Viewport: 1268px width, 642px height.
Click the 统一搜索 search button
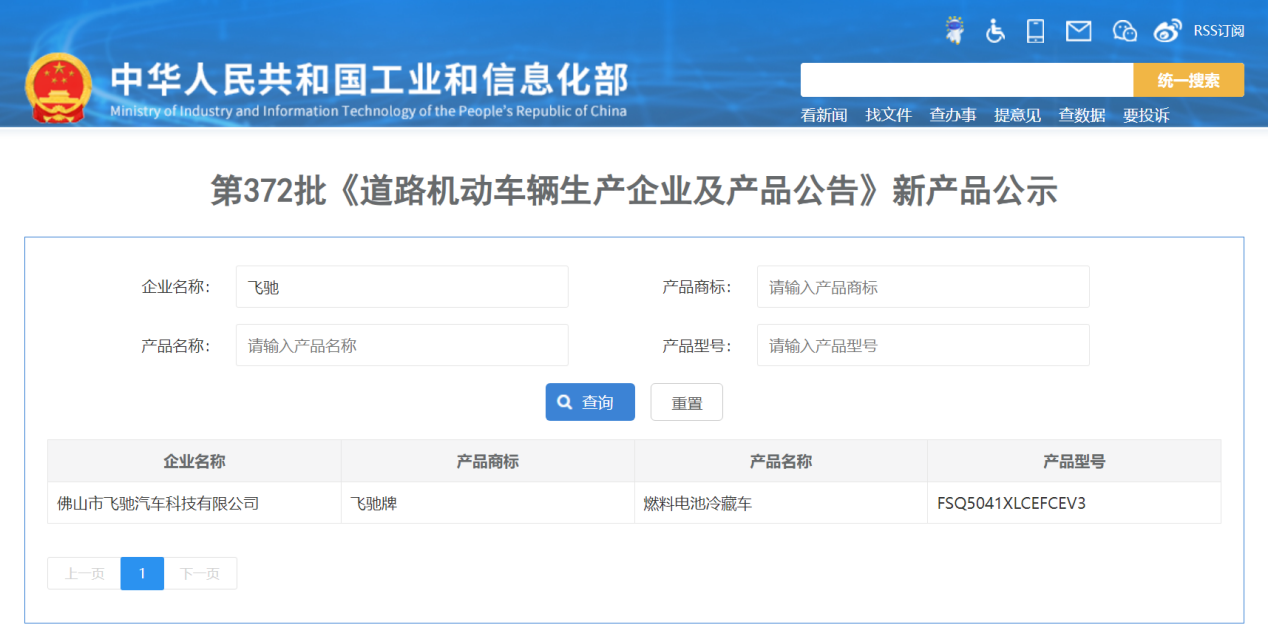point(1189,79)
